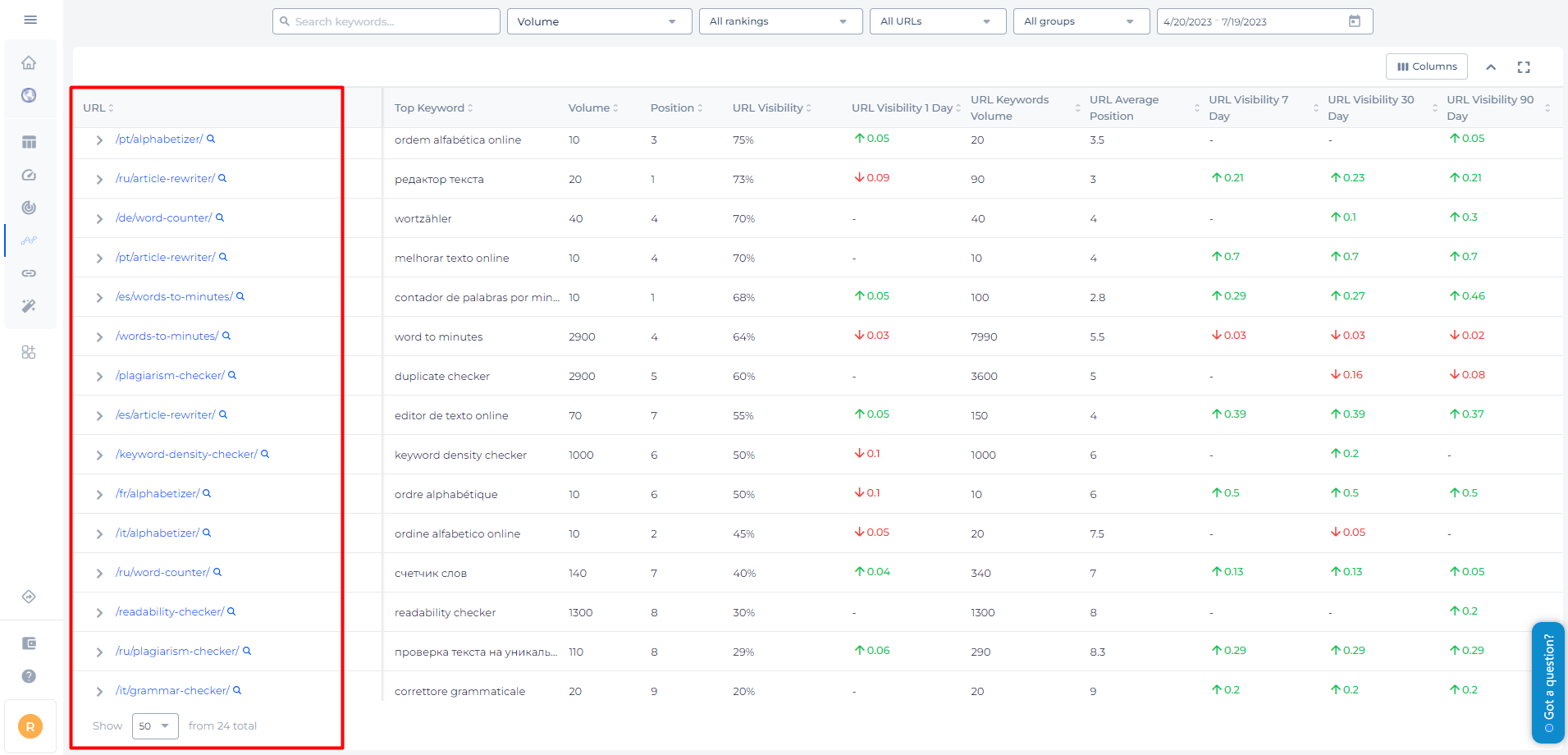Open the /es/words-to-minutes/ link
The height and width of the screenshot is (755, 1568).
[x=174, y=297]
